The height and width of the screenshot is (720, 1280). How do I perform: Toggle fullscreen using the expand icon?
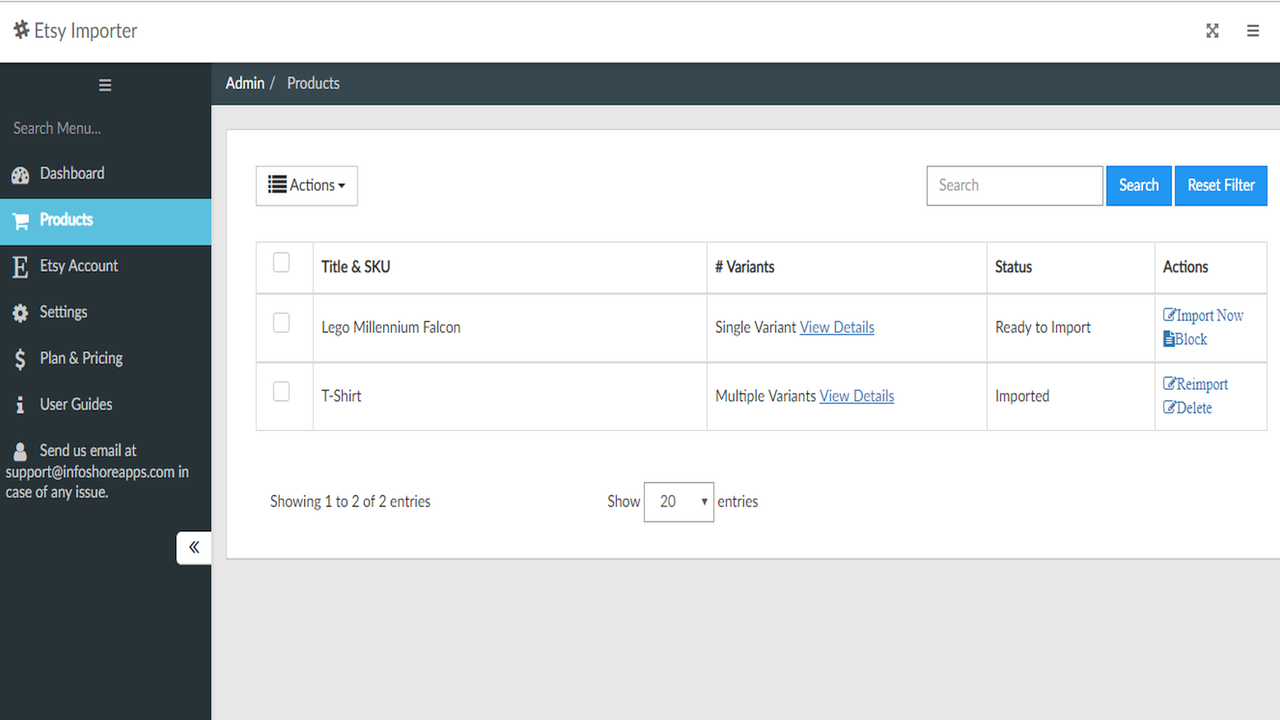[x=1212, y=31]
